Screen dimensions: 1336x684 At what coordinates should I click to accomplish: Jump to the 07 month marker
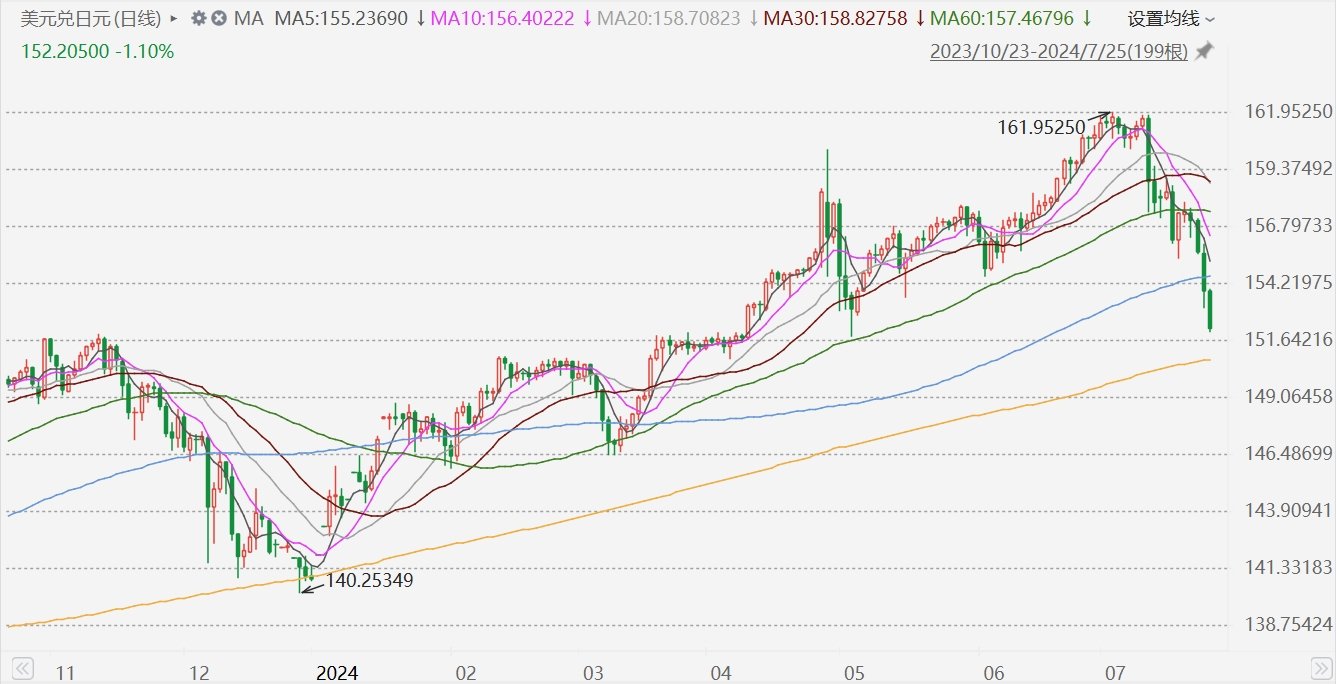[x=1114, y=671]
